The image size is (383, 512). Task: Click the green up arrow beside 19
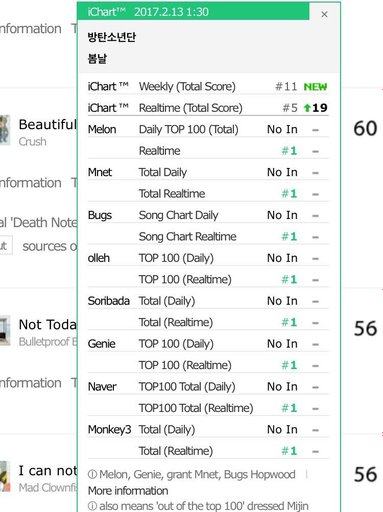coord(307,108)
